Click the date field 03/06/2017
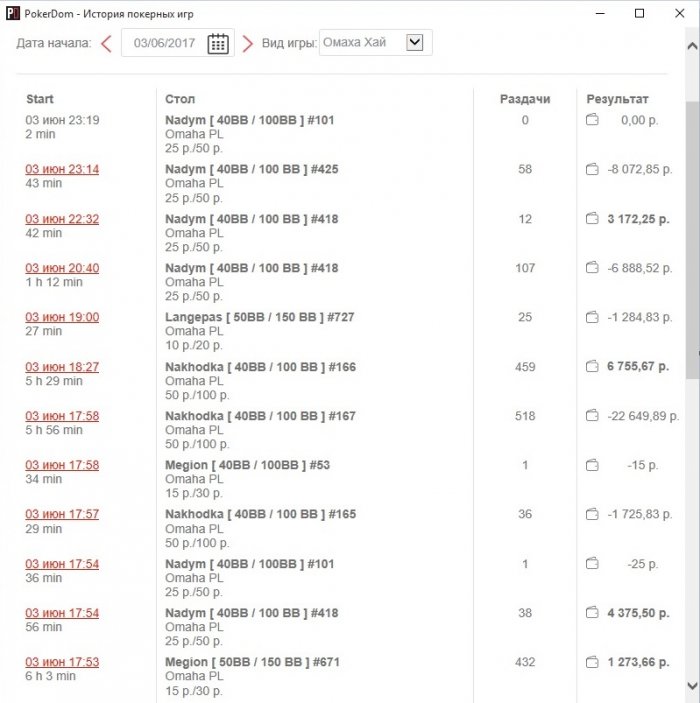 point(164,43)
